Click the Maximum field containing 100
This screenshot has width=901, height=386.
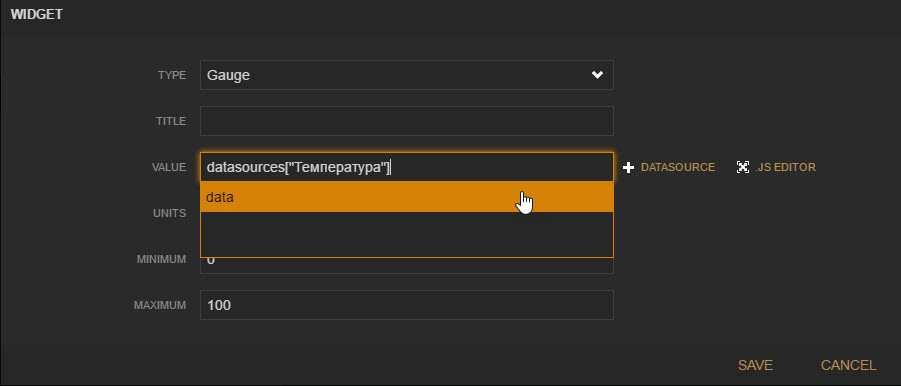coord(406,305)
